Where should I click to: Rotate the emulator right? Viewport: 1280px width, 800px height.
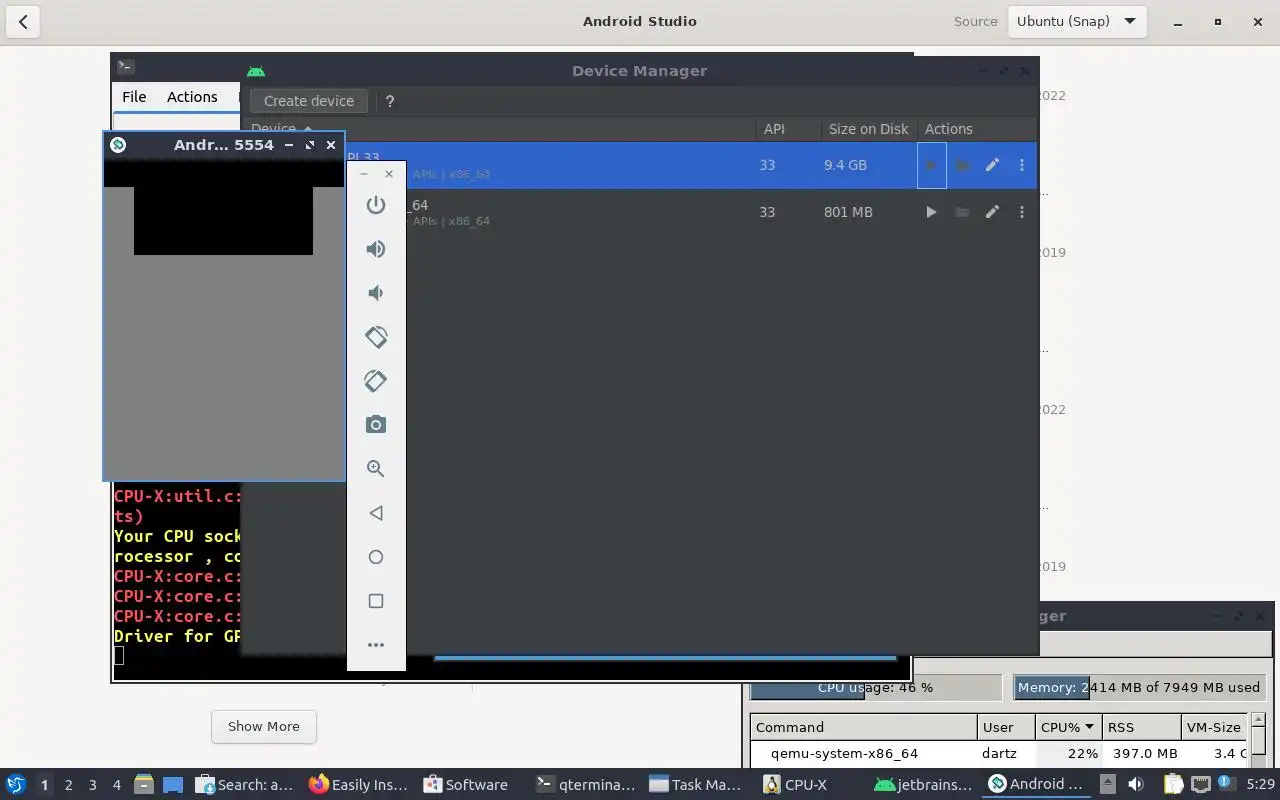tap(376, 381)
